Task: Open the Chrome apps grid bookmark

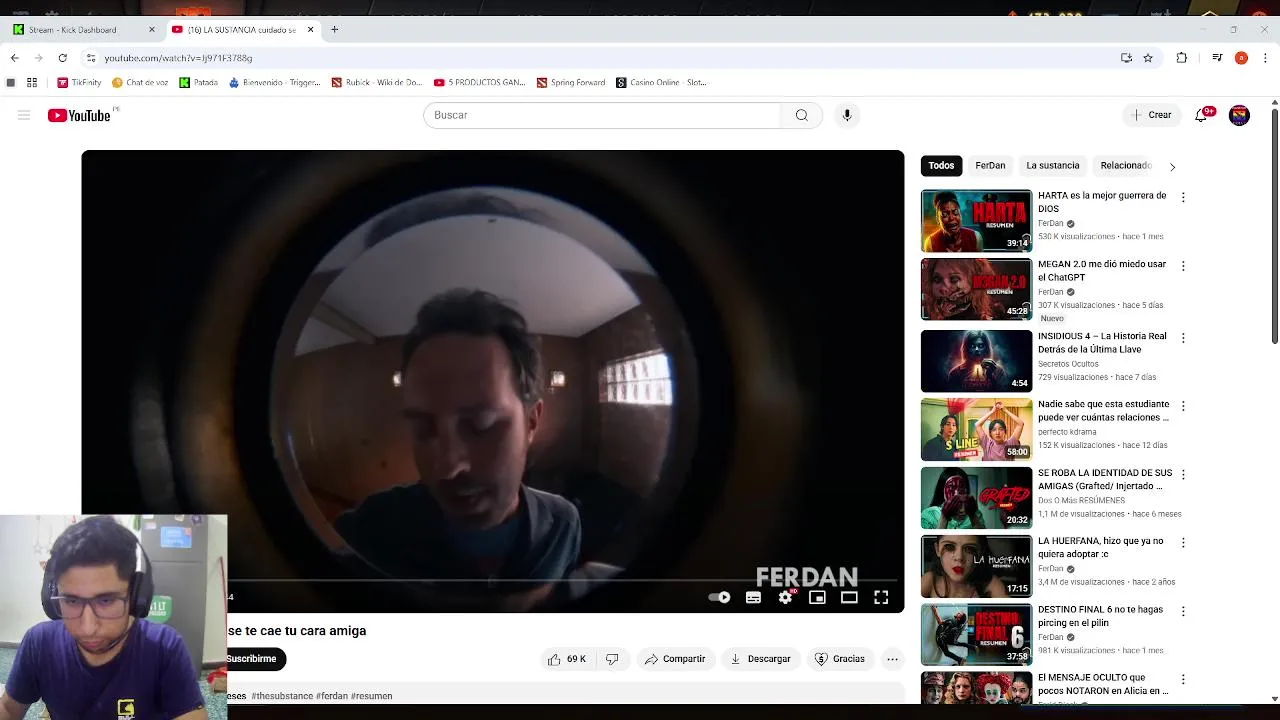Action: pos(32,83)
